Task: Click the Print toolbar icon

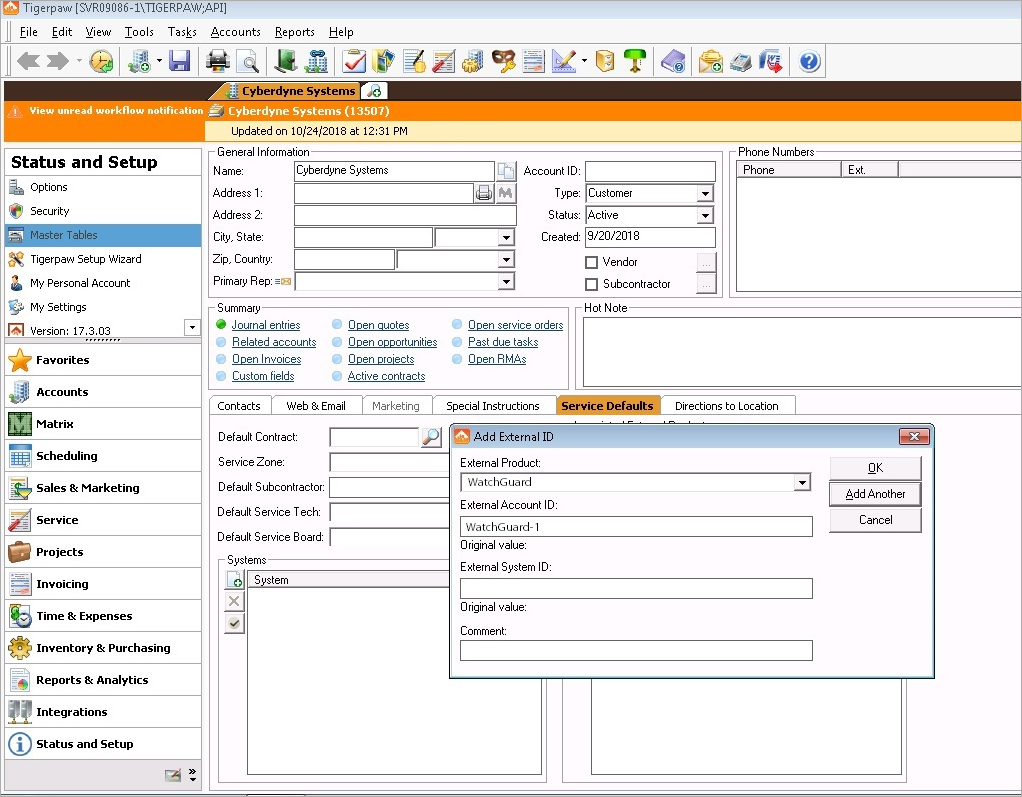Action: click(217, 61)
